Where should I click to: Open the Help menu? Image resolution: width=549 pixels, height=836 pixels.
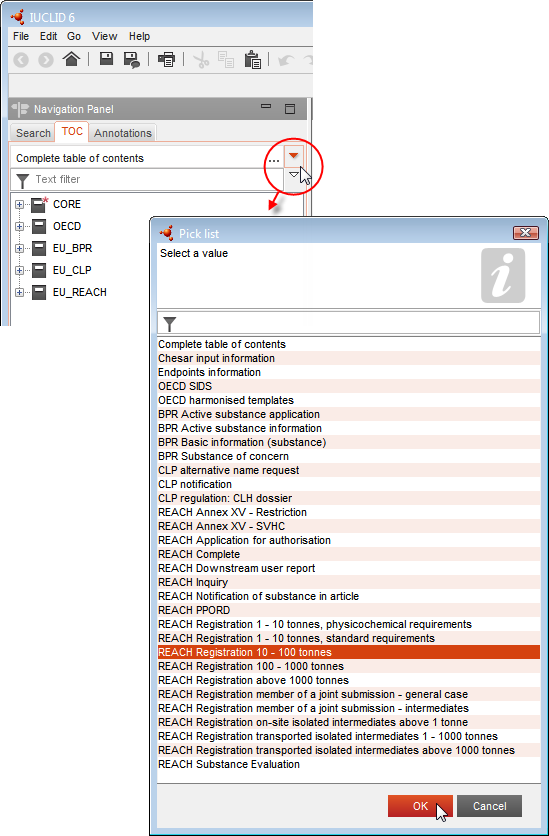click(x=139, y=36)
